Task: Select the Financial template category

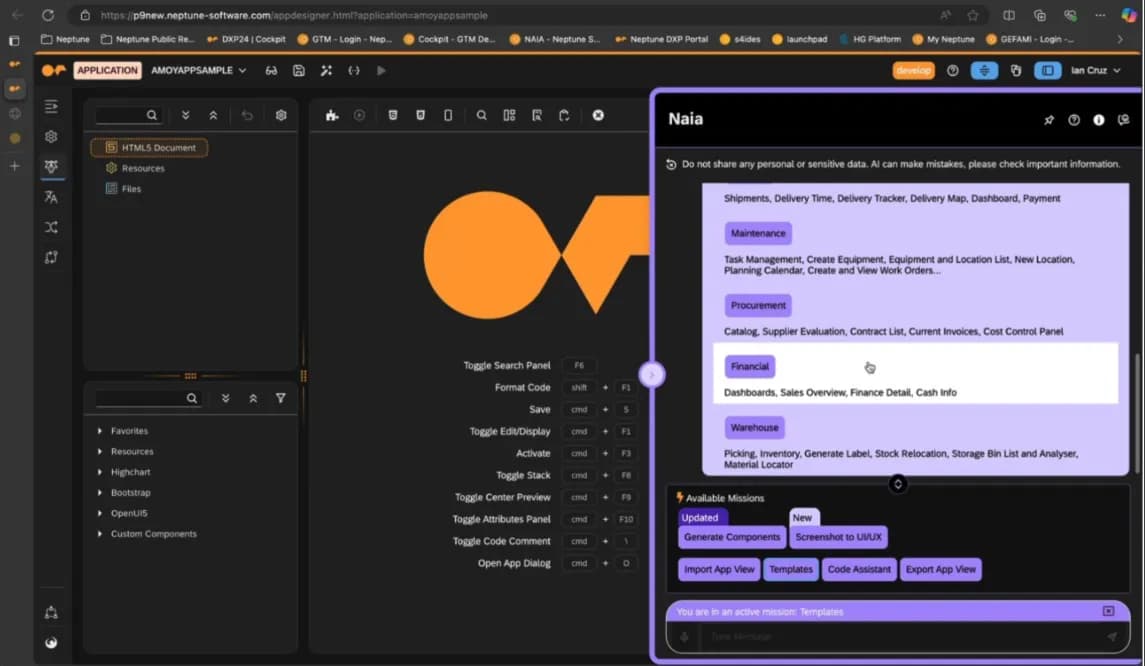Action: 749,367
